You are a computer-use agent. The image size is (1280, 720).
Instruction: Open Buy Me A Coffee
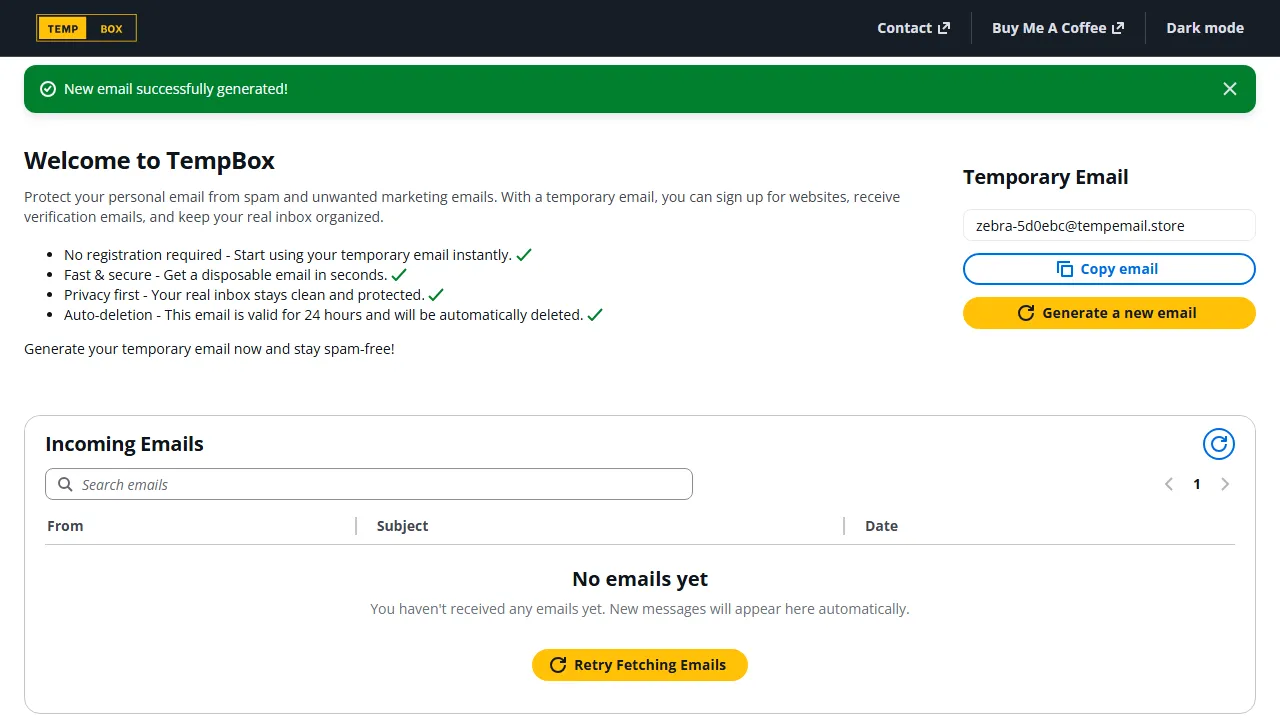pyautogui.click(x=1049, y=28)
